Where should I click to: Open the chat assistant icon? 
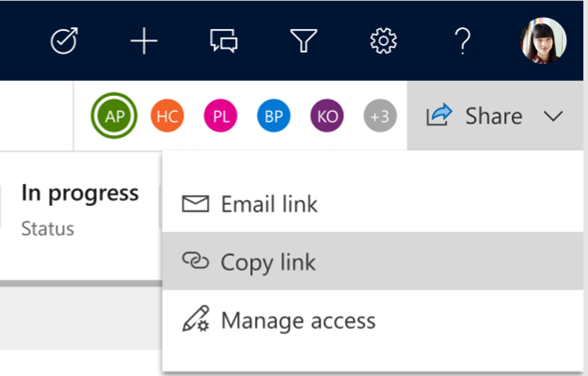(224, 40)
